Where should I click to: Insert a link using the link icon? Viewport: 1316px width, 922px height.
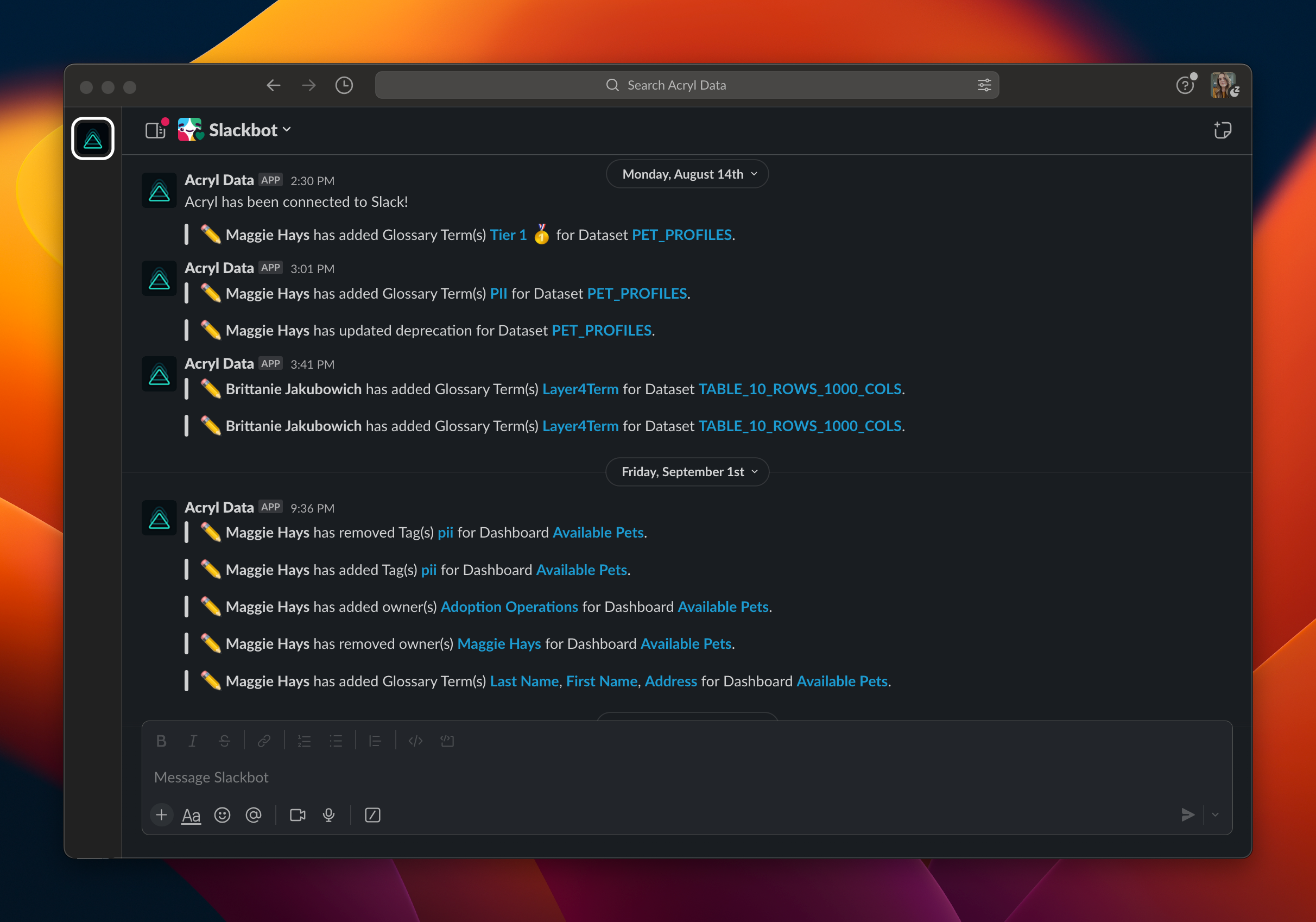[x=264, y=741]
